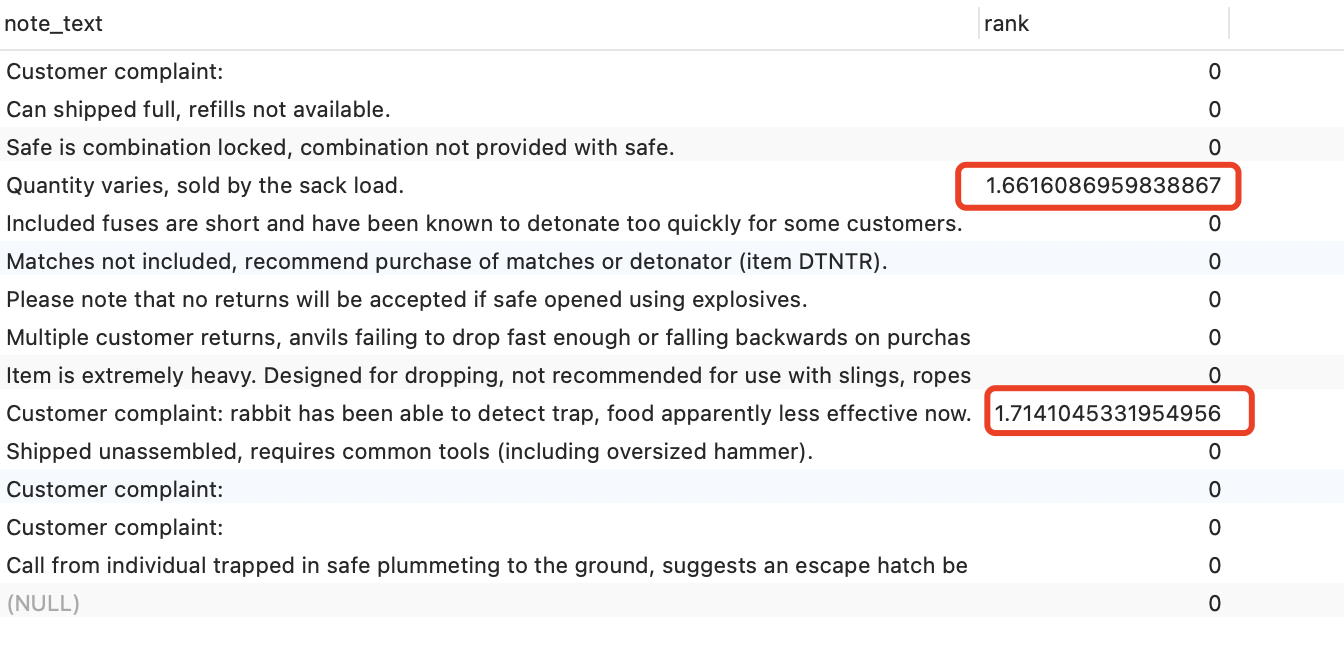Viewport: 1344px width, 664px height.
Task: Select rank cell for 'Matches not included' row
Action: 1214,262
